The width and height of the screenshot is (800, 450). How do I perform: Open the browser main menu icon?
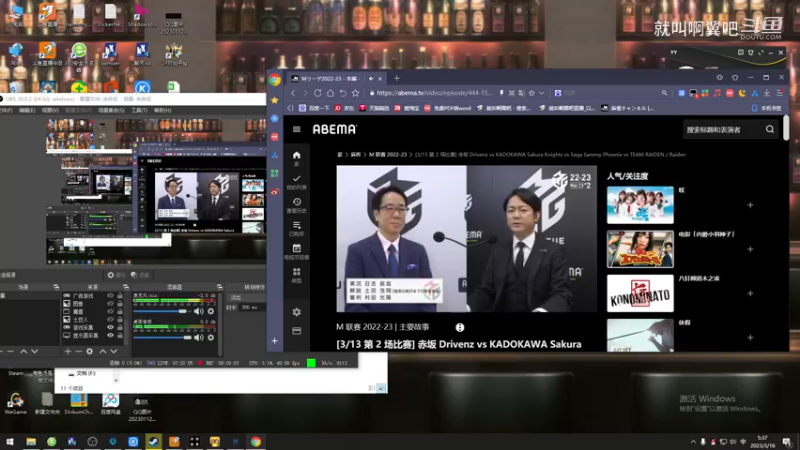point(780,93)
